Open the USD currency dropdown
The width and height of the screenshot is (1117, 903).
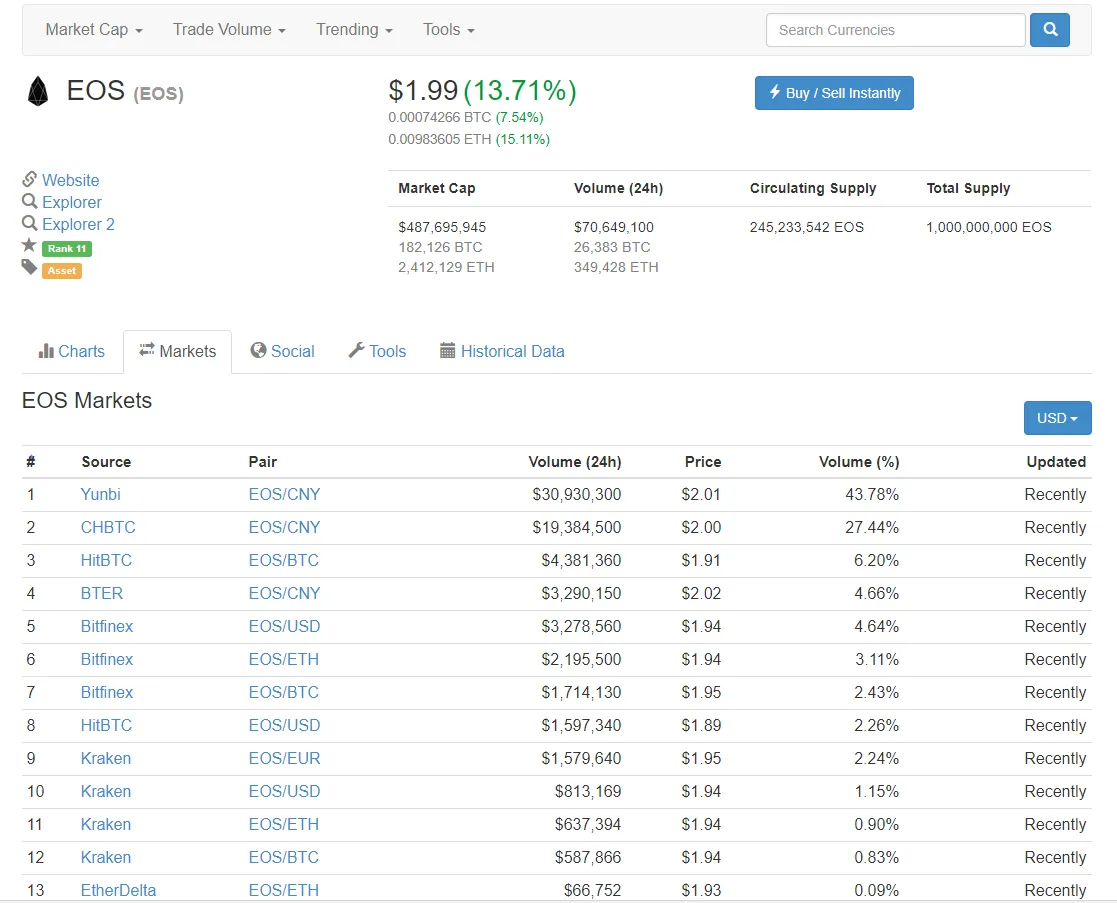pyautogui.click(x=1057, y=418)
